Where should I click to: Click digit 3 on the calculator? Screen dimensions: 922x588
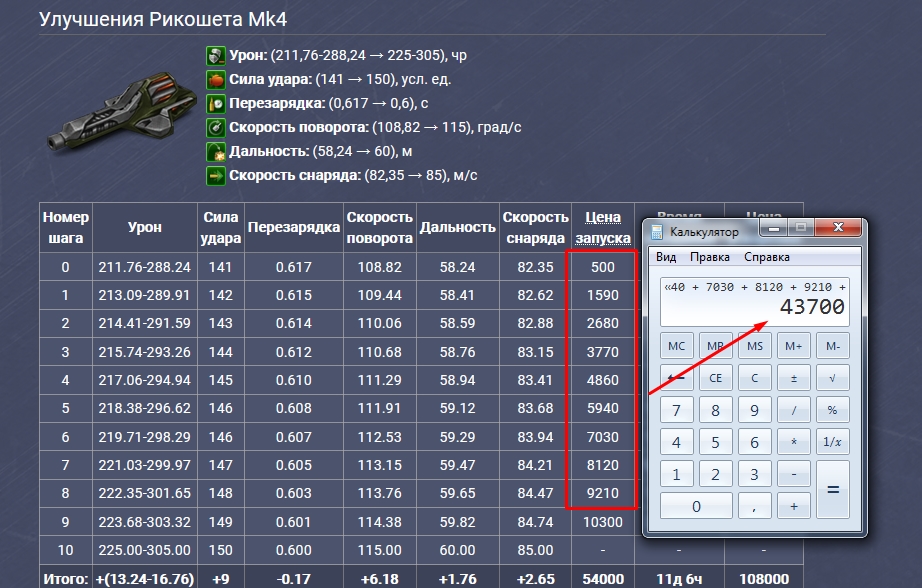[754, 474]
